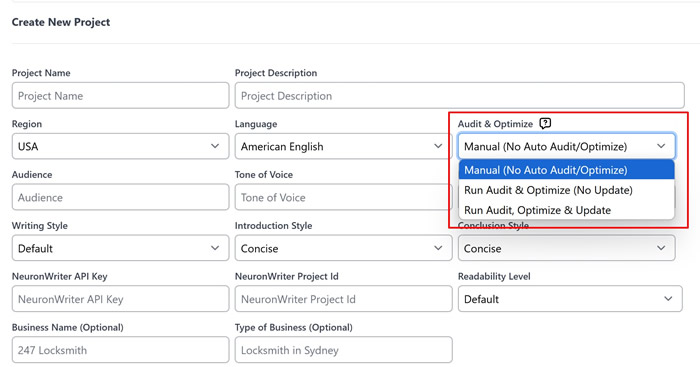Viewport: 700px width, 367px height.
Task: Open the Readability Level dropdown
Action: [570, 299]
